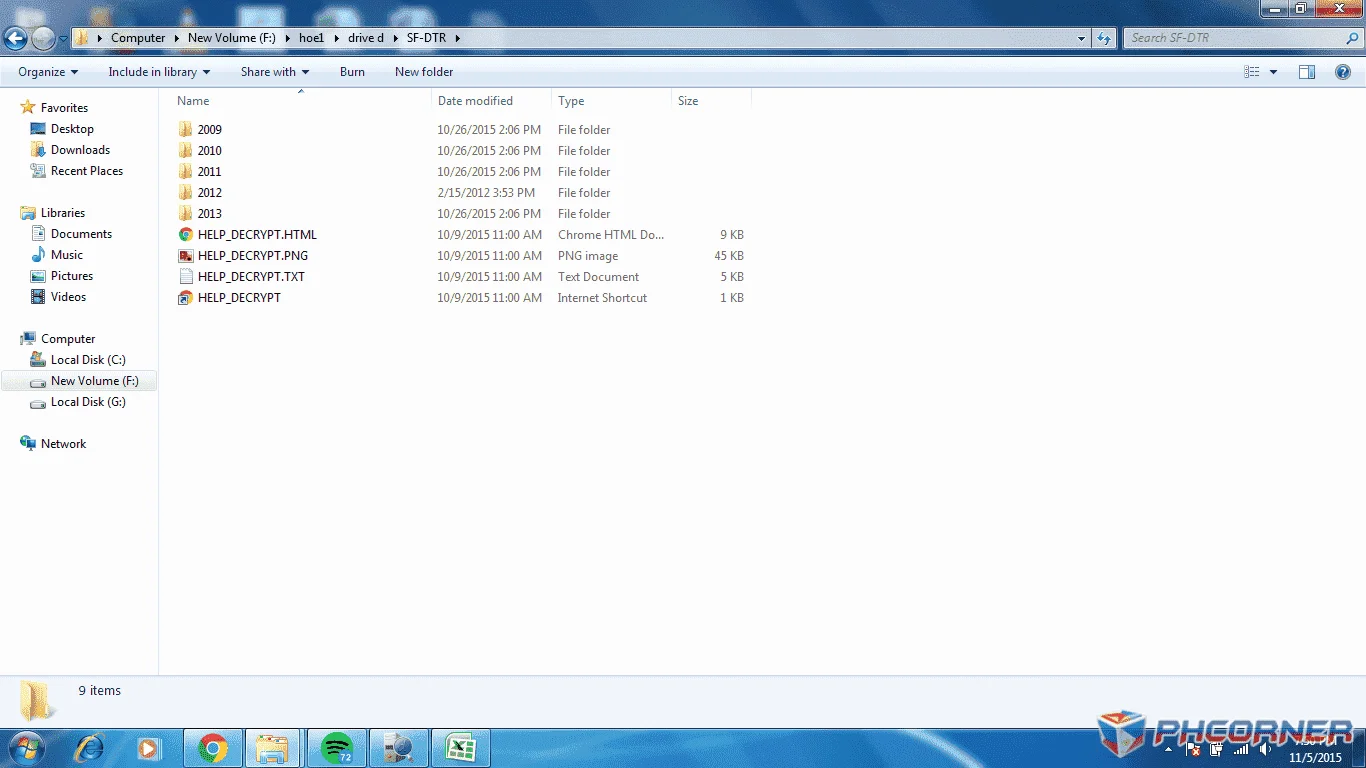Viewport: 1366px width, 768px height.
Task: Open the Organize menu
Action: coord(48,72)
